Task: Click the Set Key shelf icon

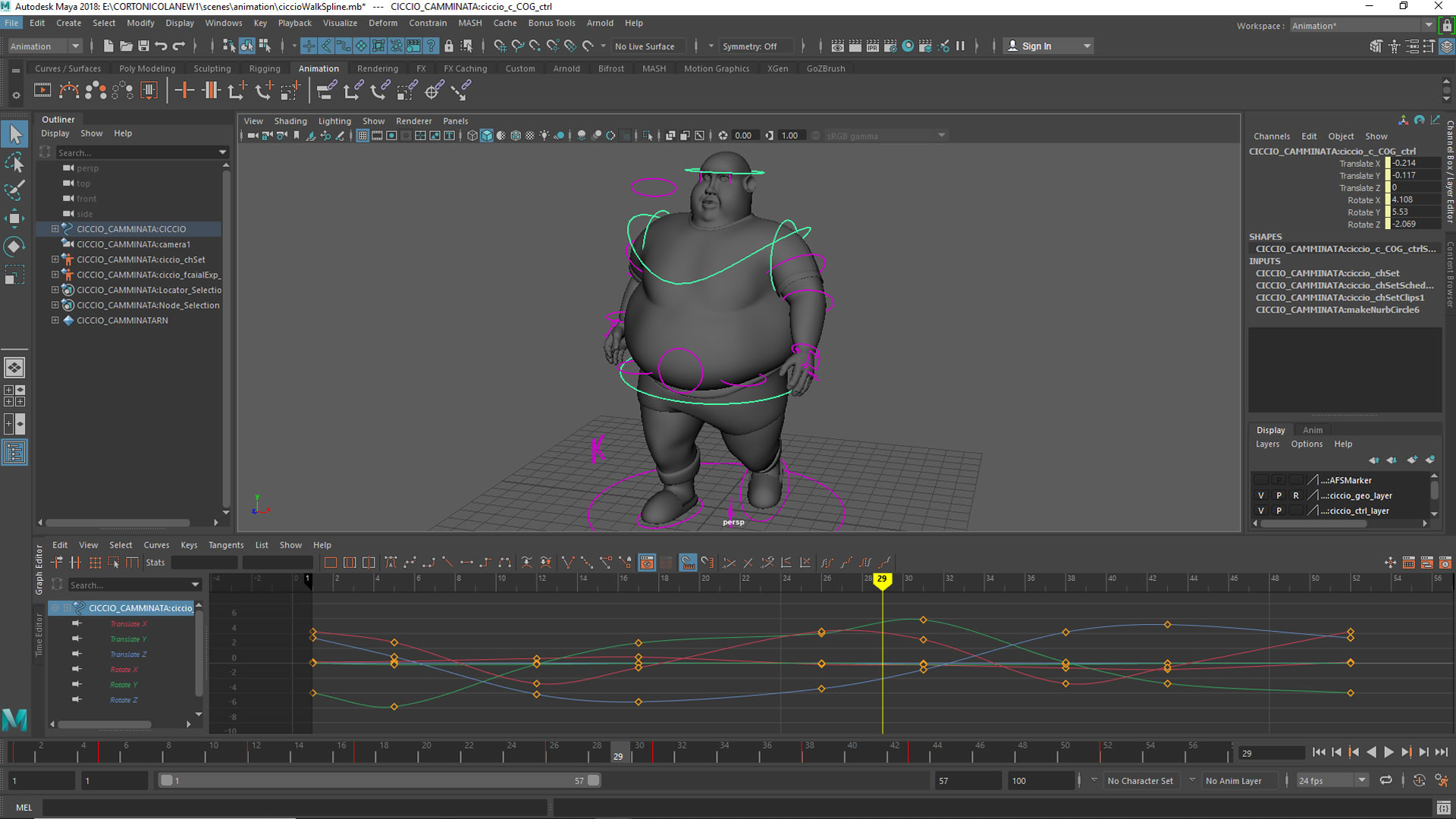Action: point(184,91)
